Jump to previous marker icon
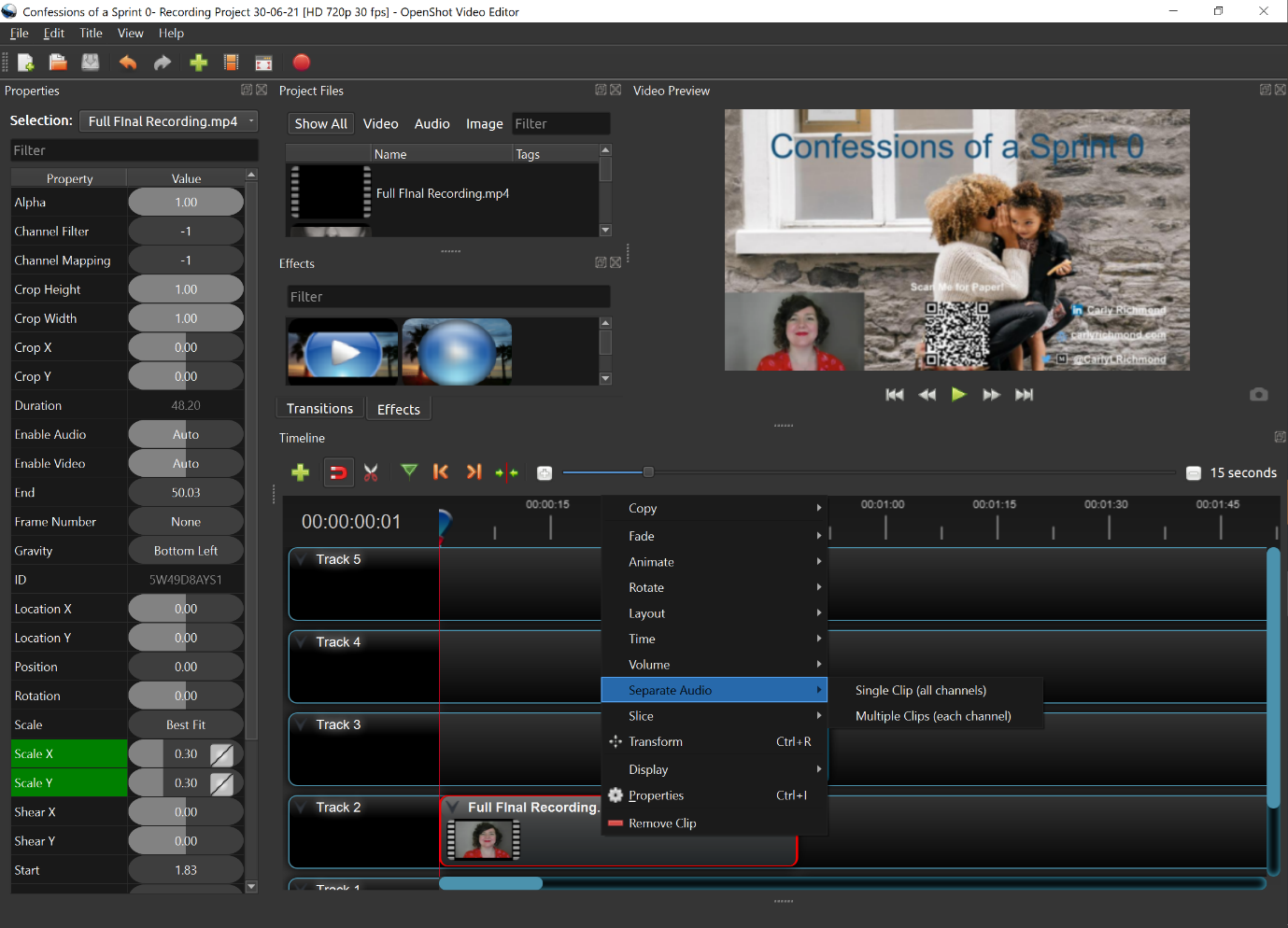Viewport: 1288px width, 928px height. pyautogui.click(x=441, y=472)
